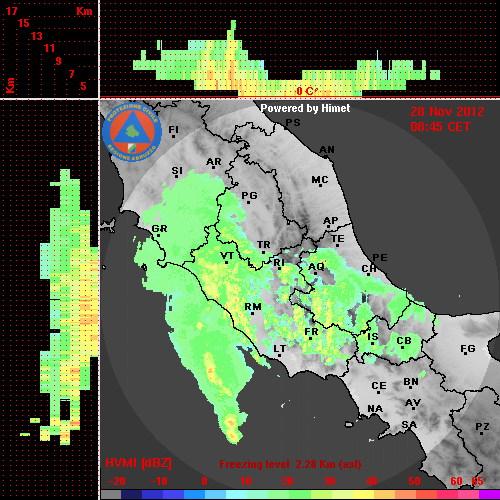Click the '9' km altitude label
The height and width of the screenshot is (500, 500).
click(x=59, y=61)
